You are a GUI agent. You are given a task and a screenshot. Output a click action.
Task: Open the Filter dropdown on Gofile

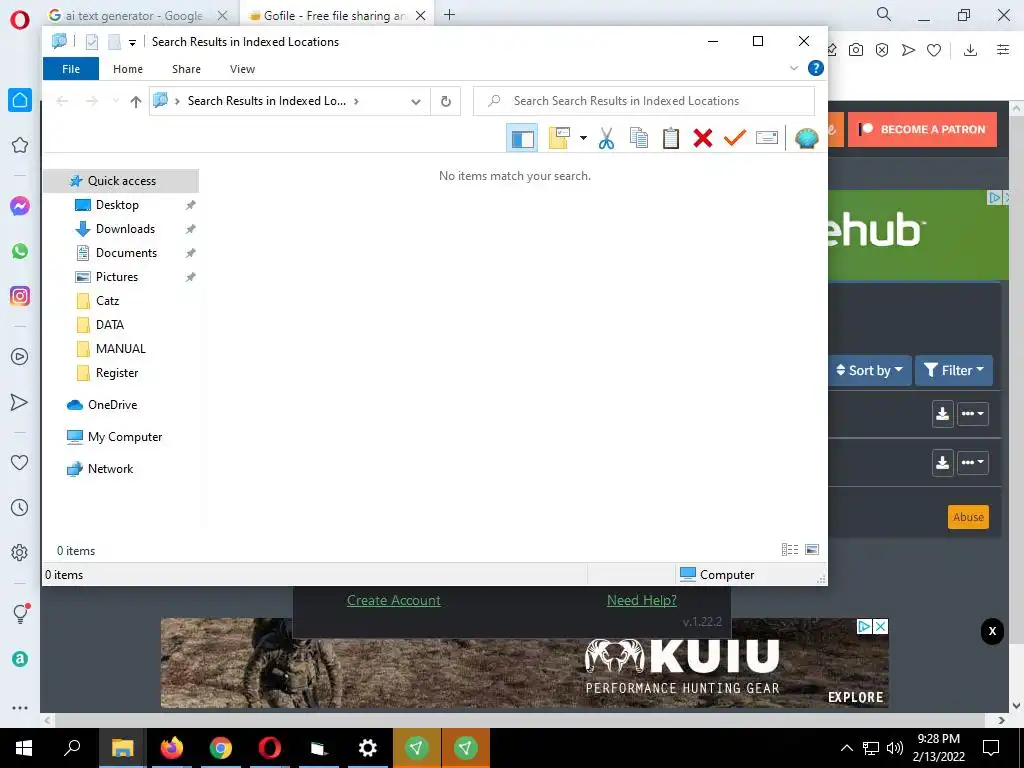[x=953, y=370]
